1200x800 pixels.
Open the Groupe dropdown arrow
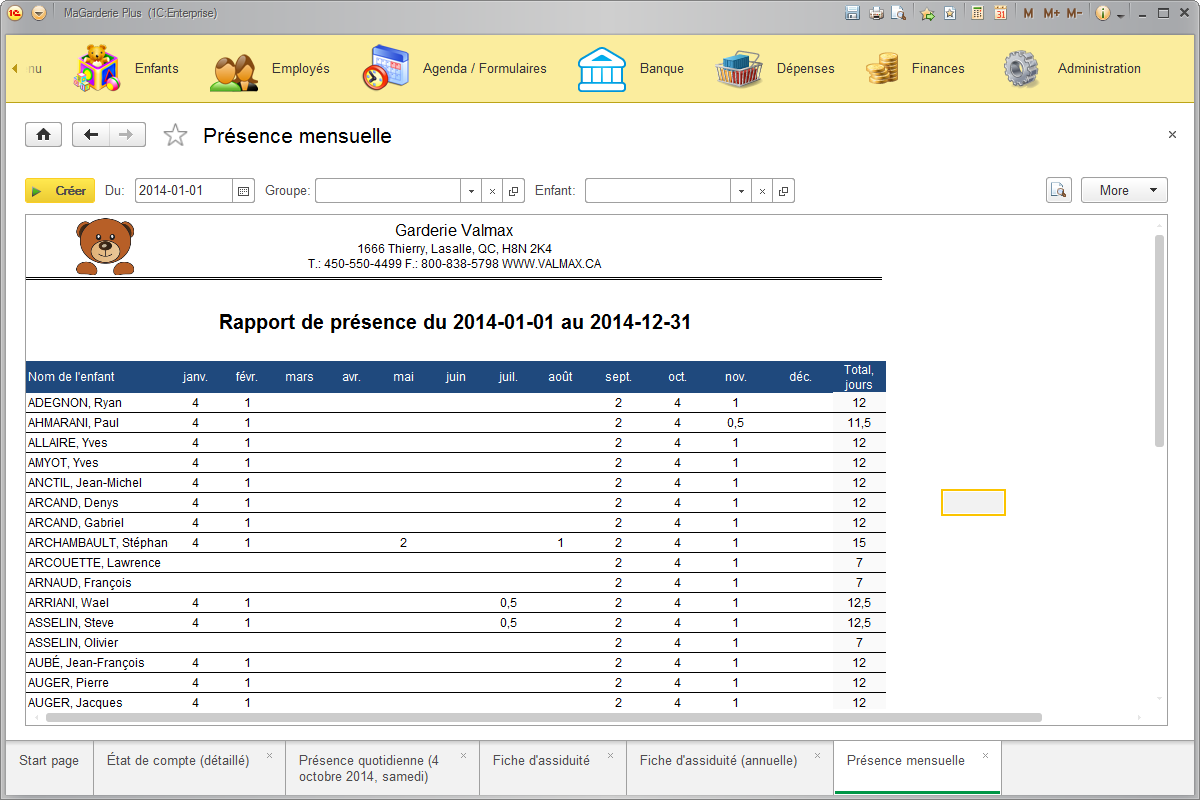[470, 190]
